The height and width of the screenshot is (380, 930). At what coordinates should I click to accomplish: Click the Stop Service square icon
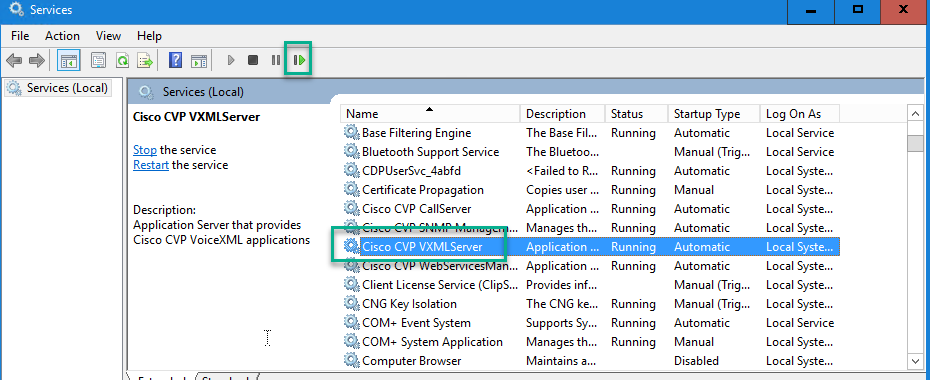(253, 60)
